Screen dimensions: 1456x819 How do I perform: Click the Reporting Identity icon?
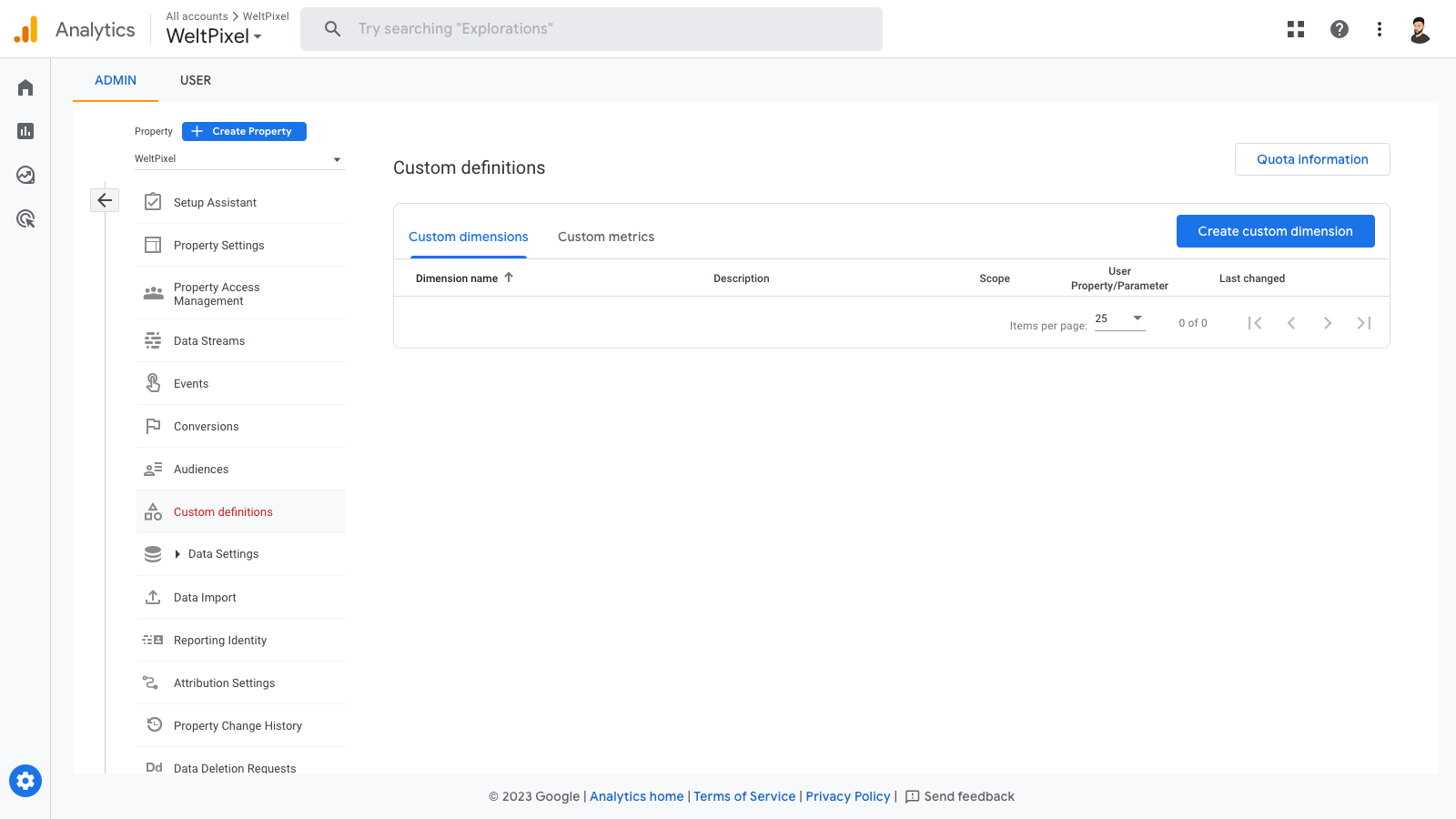tap(153, 640)
